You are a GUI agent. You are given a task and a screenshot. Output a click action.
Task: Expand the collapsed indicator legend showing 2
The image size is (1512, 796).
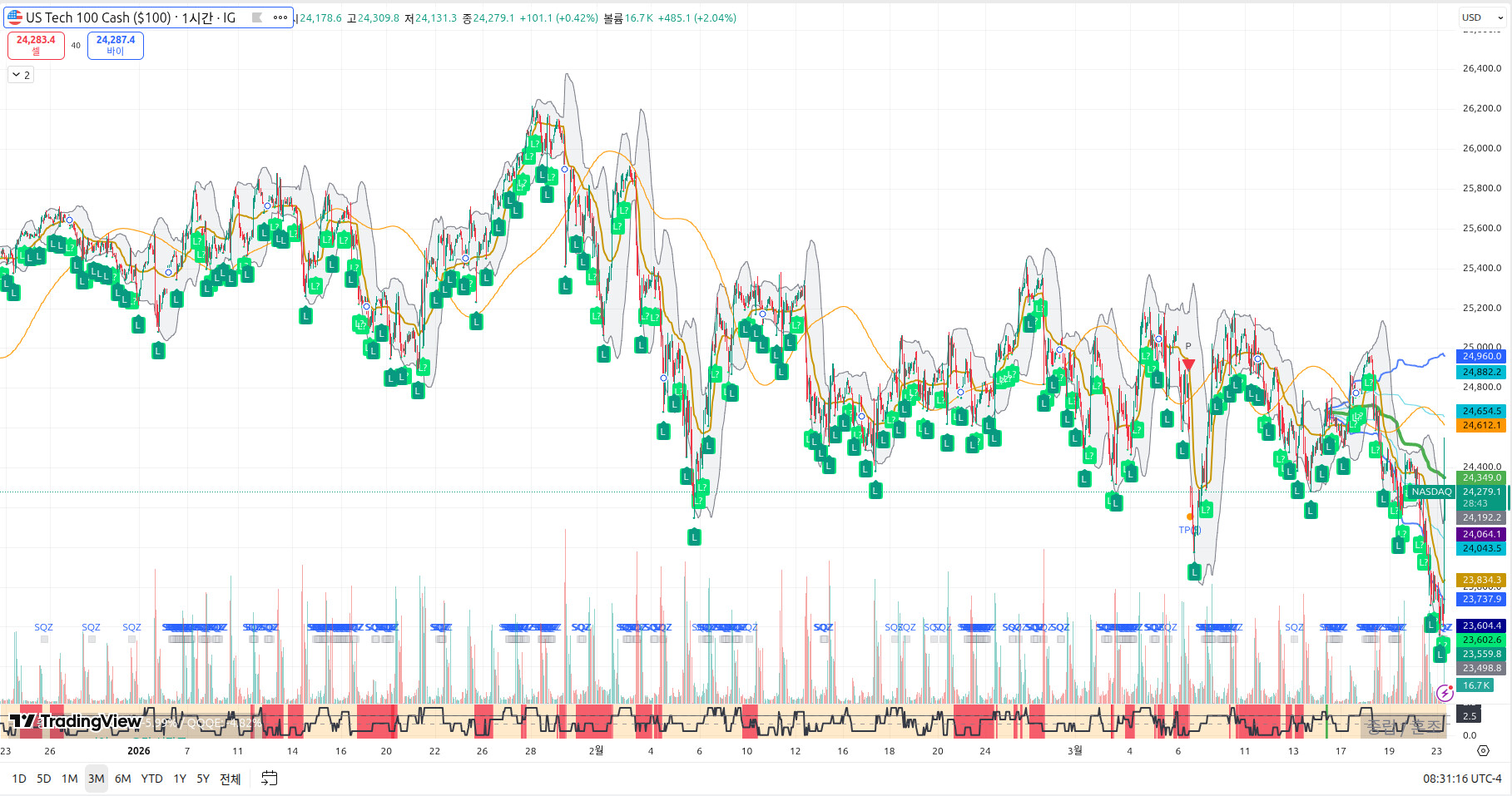[21, 75]
